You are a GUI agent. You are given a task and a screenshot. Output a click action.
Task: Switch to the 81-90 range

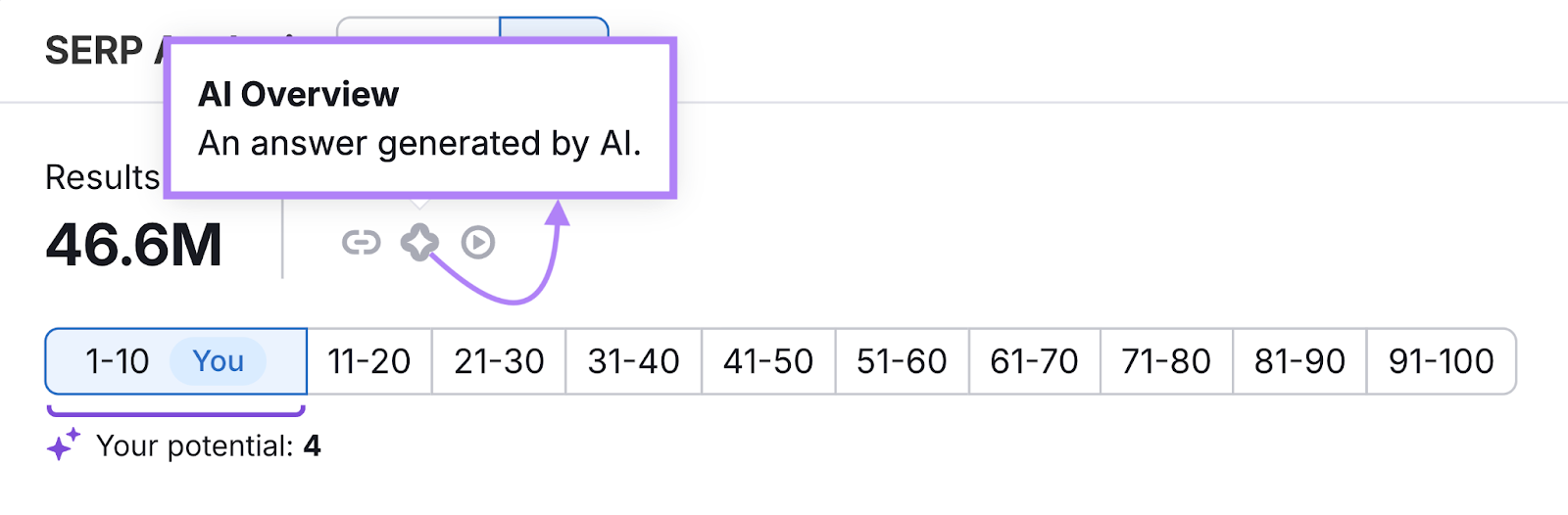click(1299, 361)
